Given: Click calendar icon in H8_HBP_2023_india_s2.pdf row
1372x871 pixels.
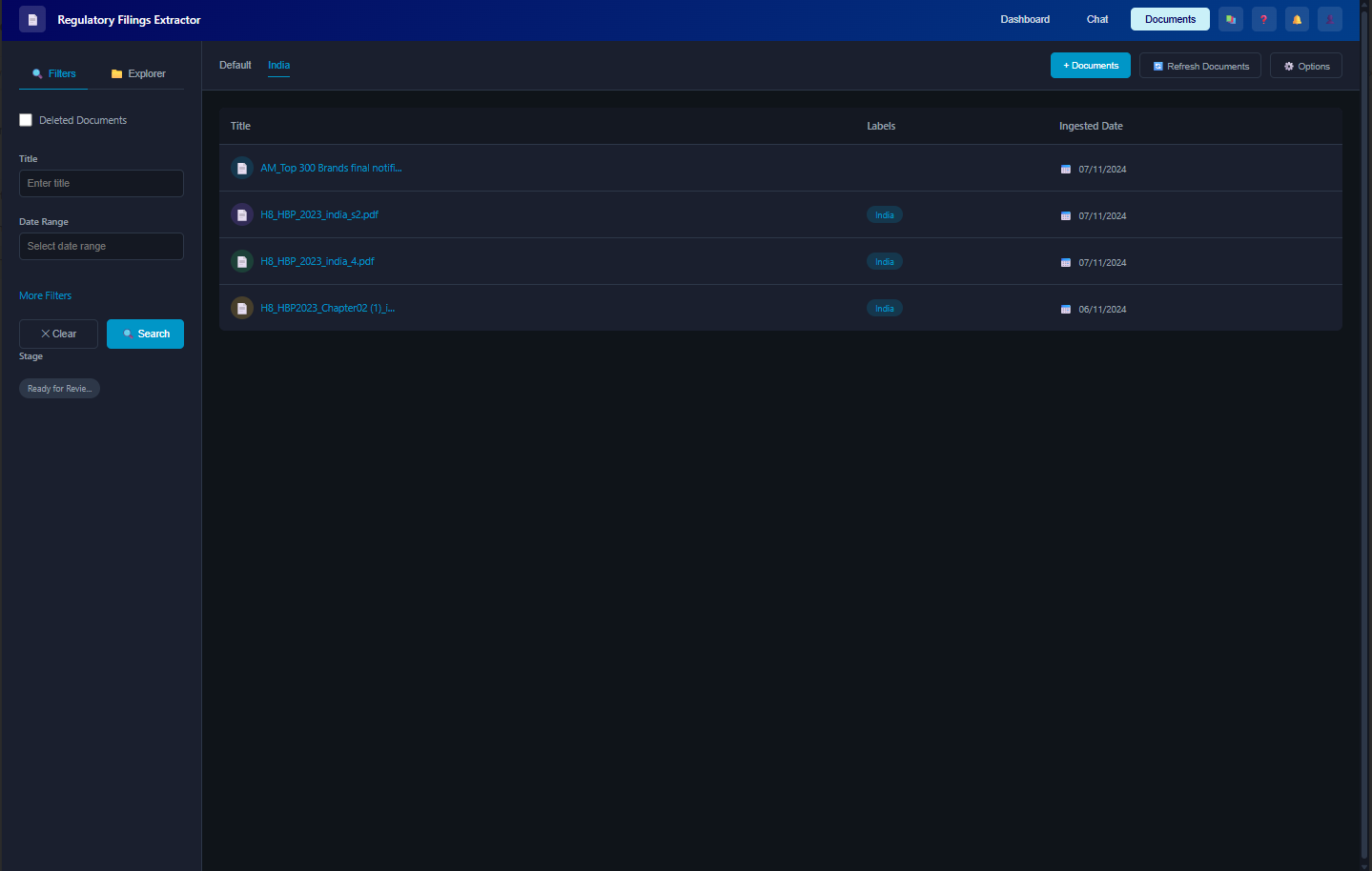Looking at the screenshot, I should coord(1066,216).
